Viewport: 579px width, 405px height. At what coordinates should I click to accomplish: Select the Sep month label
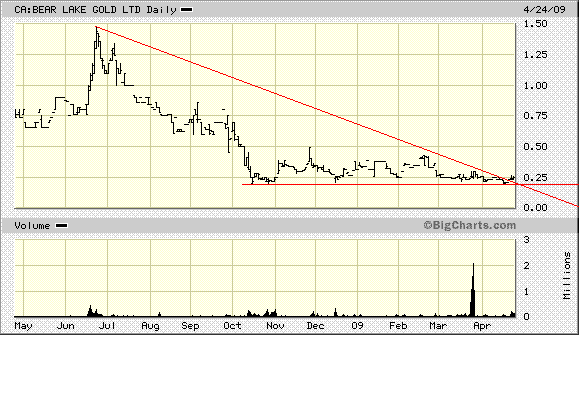(190, 326)
